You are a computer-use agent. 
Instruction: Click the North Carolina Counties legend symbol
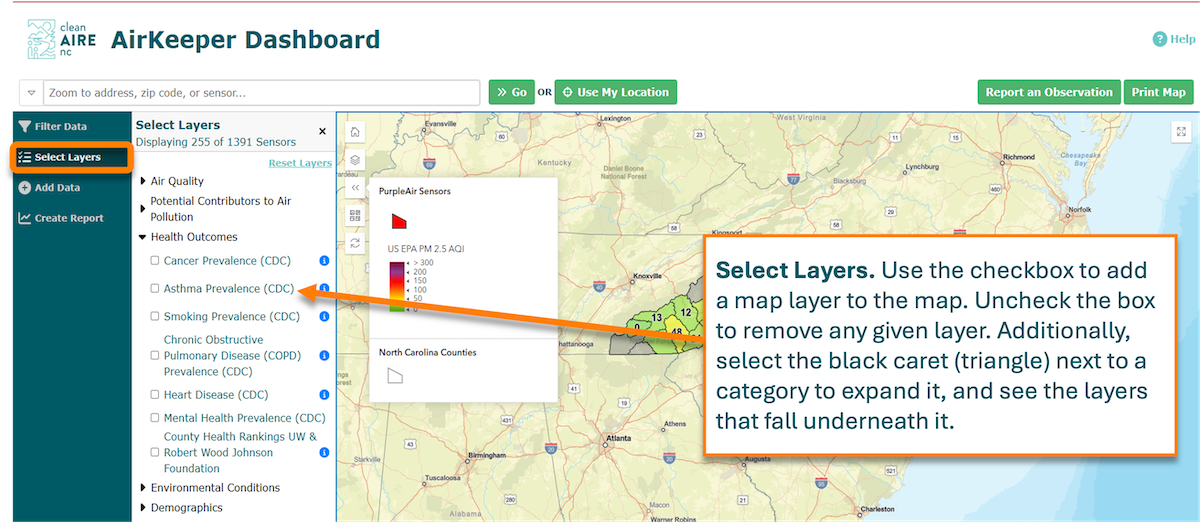pos(396,375)
